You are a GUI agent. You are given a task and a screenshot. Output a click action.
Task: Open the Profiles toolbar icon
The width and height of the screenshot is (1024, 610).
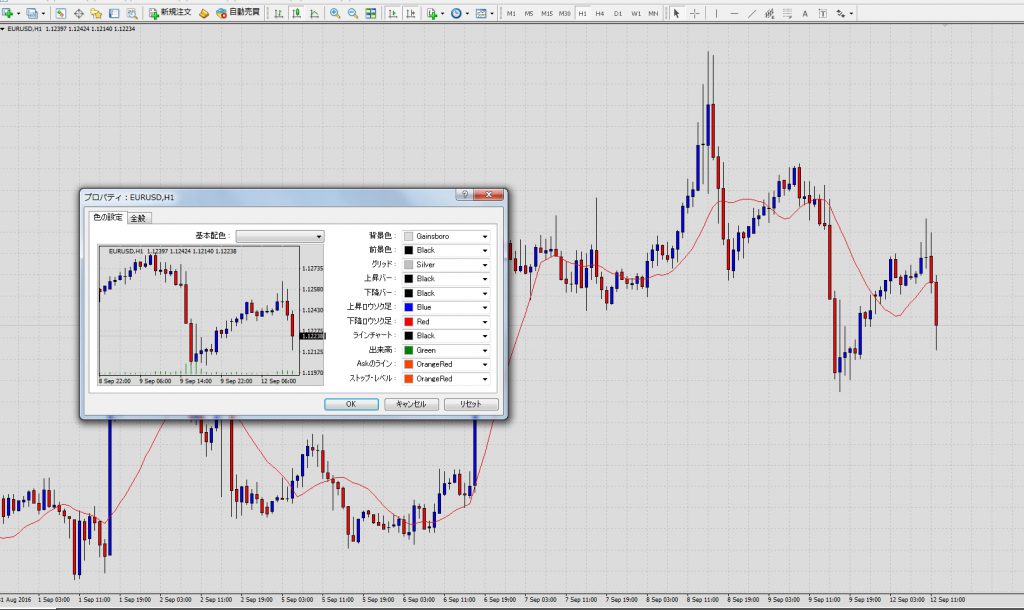[x=31, y=13]
